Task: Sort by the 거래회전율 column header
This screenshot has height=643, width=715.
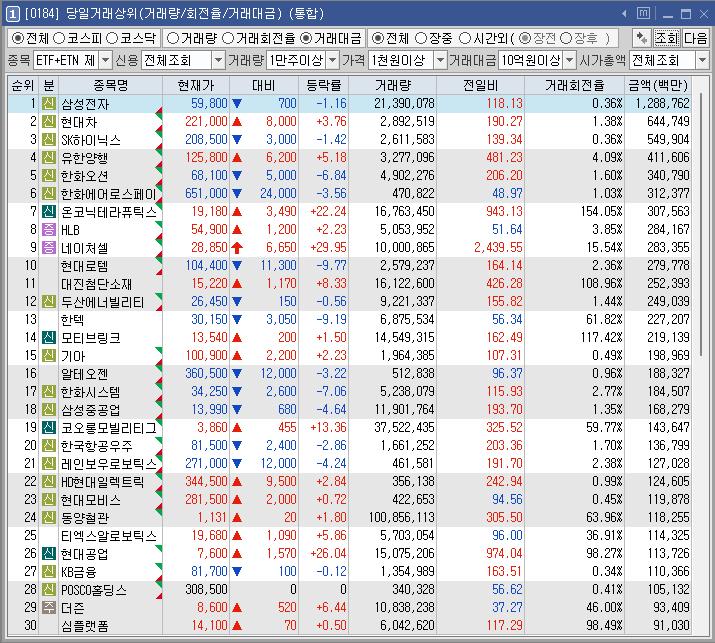Action: (x=575, y=85)
